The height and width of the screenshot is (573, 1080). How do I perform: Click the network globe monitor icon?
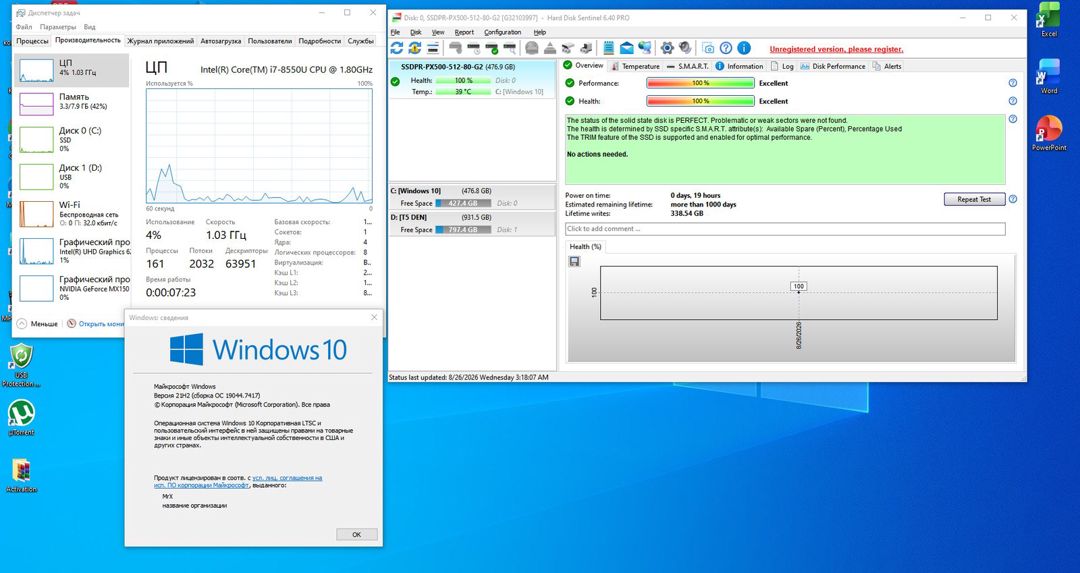pyautogui.click(x=645, y=48)
